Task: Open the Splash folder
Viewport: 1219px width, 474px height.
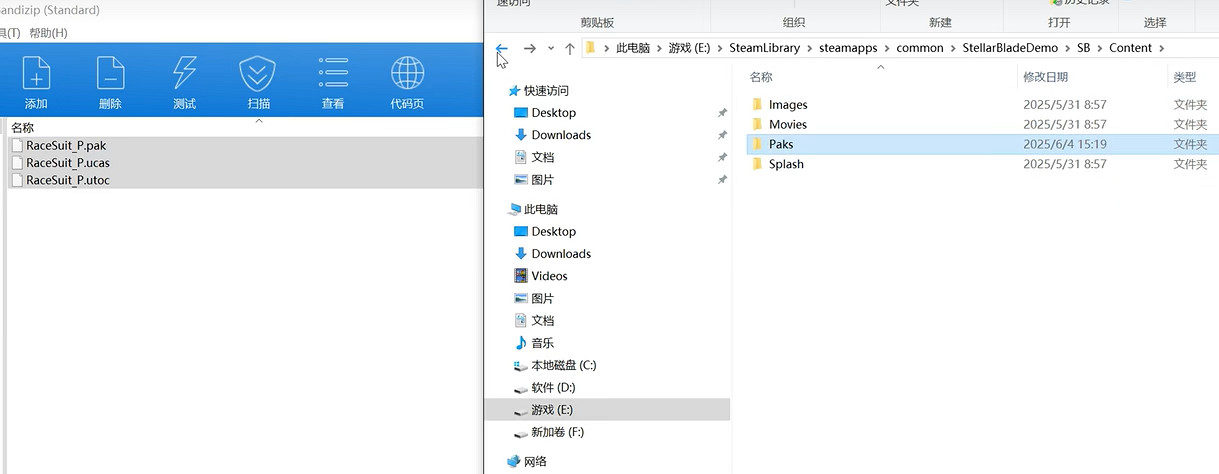Action: coord(786,165)
